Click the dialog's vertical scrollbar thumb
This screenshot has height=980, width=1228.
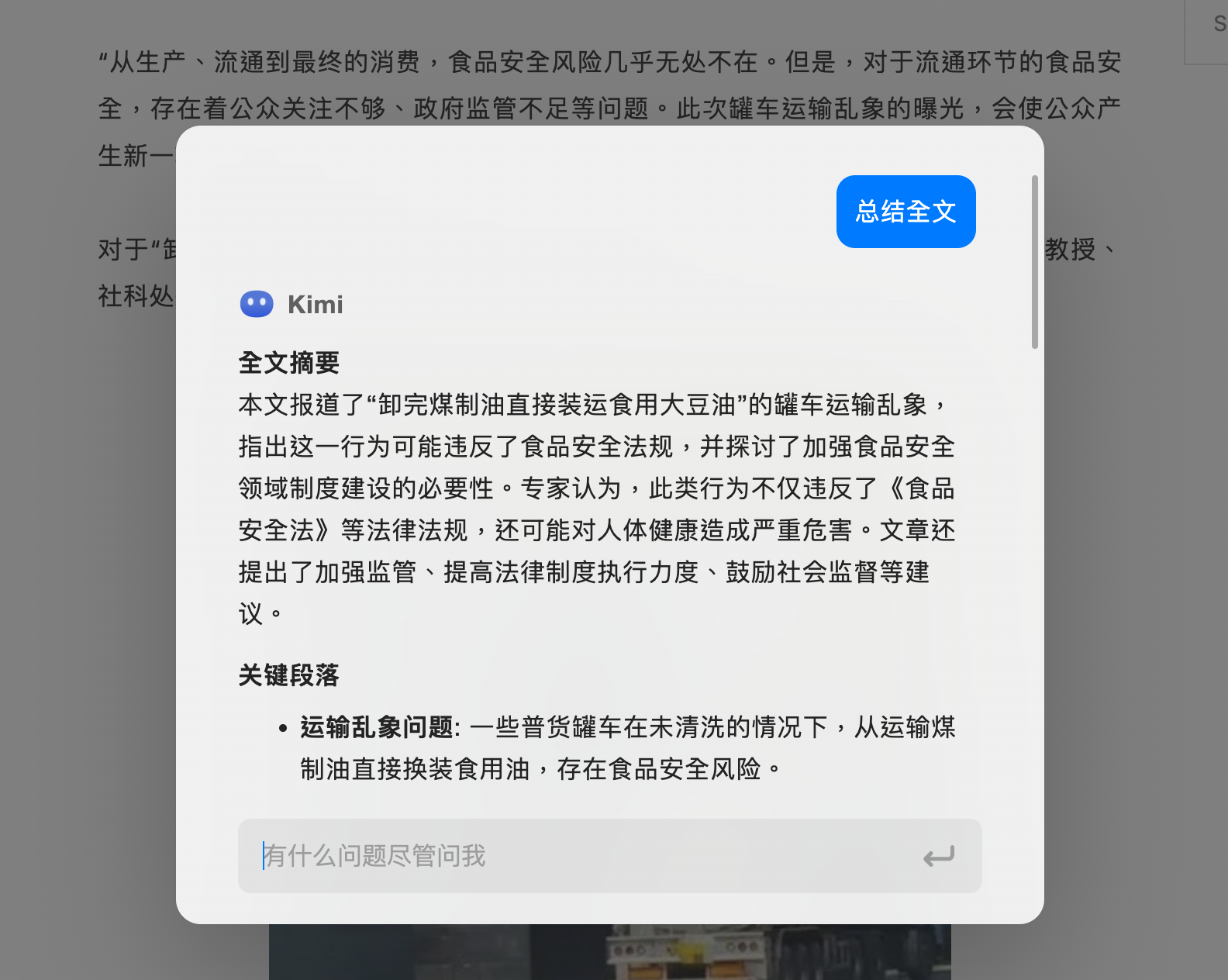[x=1034, y=262]
